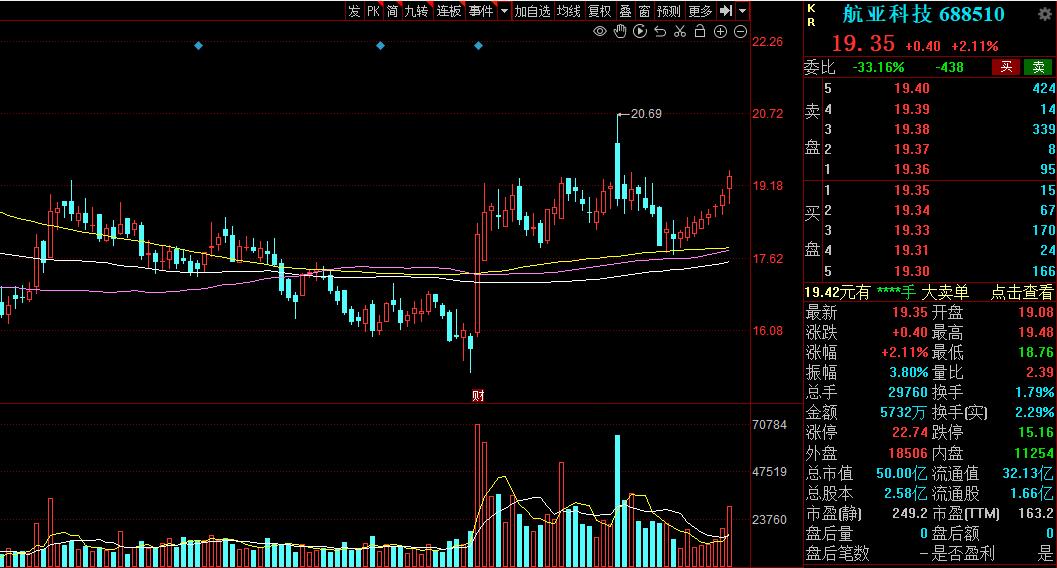Select sell level 3 price 19.38

pos(911,129)
